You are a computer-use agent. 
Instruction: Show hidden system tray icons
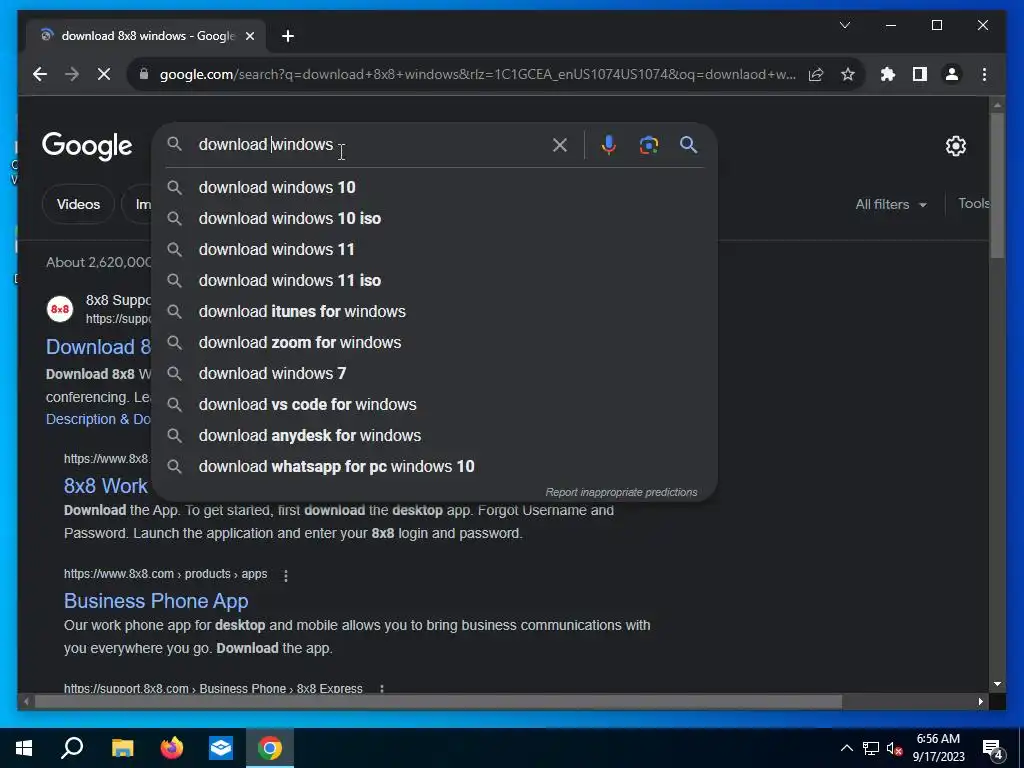[846, 748]
